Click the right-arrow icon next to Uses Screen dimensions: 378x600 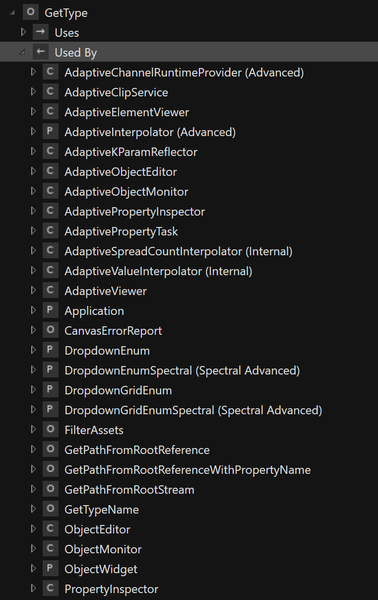point(41,32)
